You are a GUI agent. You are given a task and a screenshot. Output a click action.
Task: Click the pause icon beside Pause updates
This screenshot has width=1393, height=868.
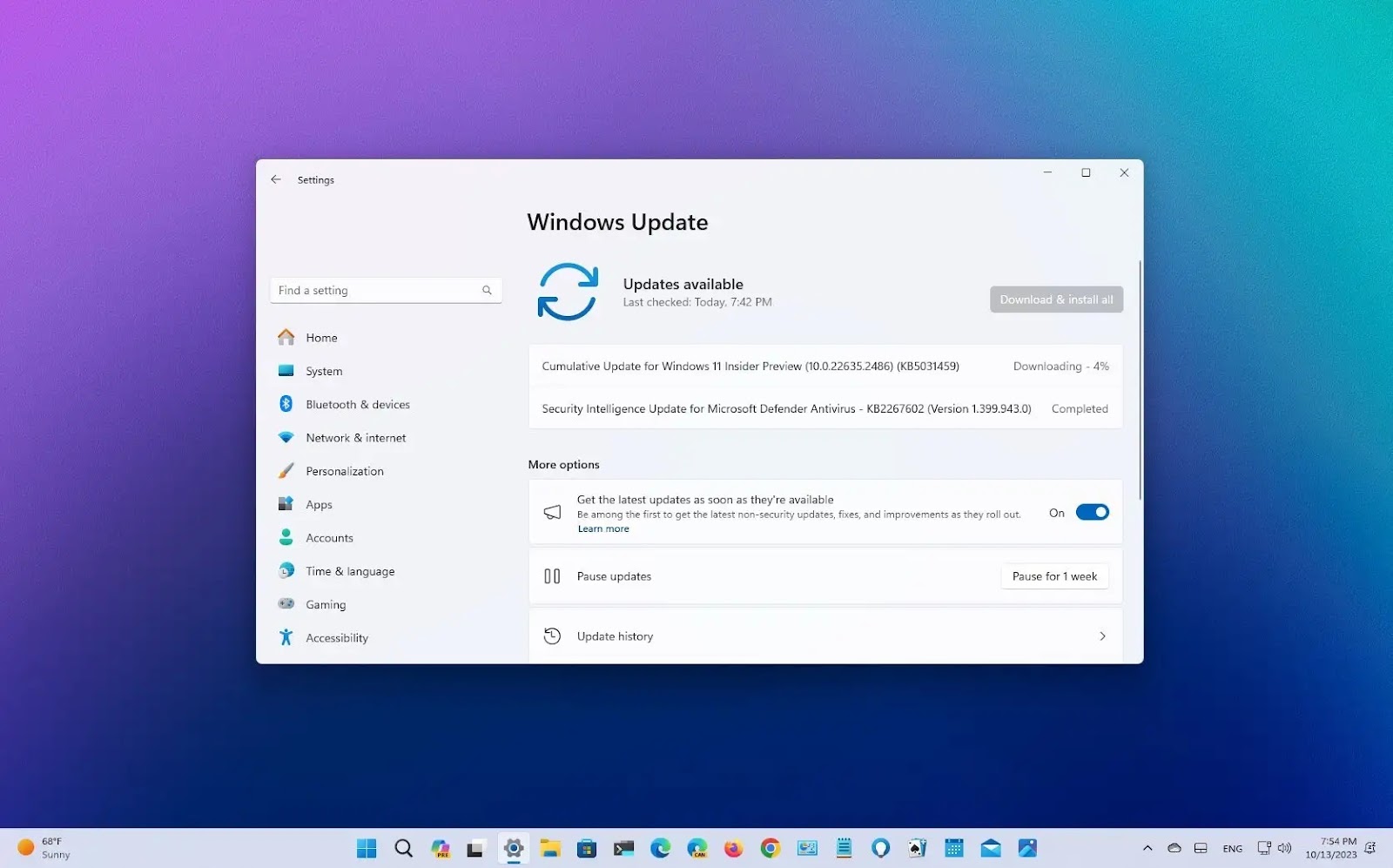552,576
